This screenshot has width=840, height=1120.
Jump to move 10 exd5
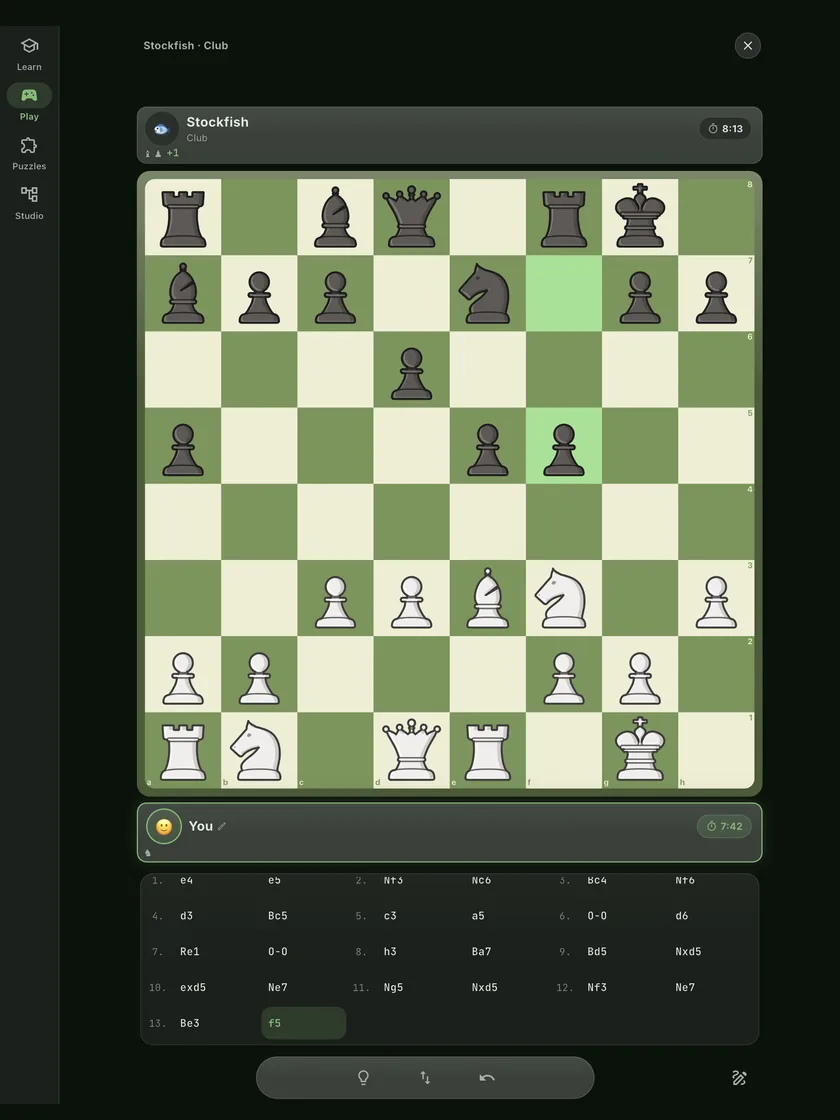pos(193,987)
